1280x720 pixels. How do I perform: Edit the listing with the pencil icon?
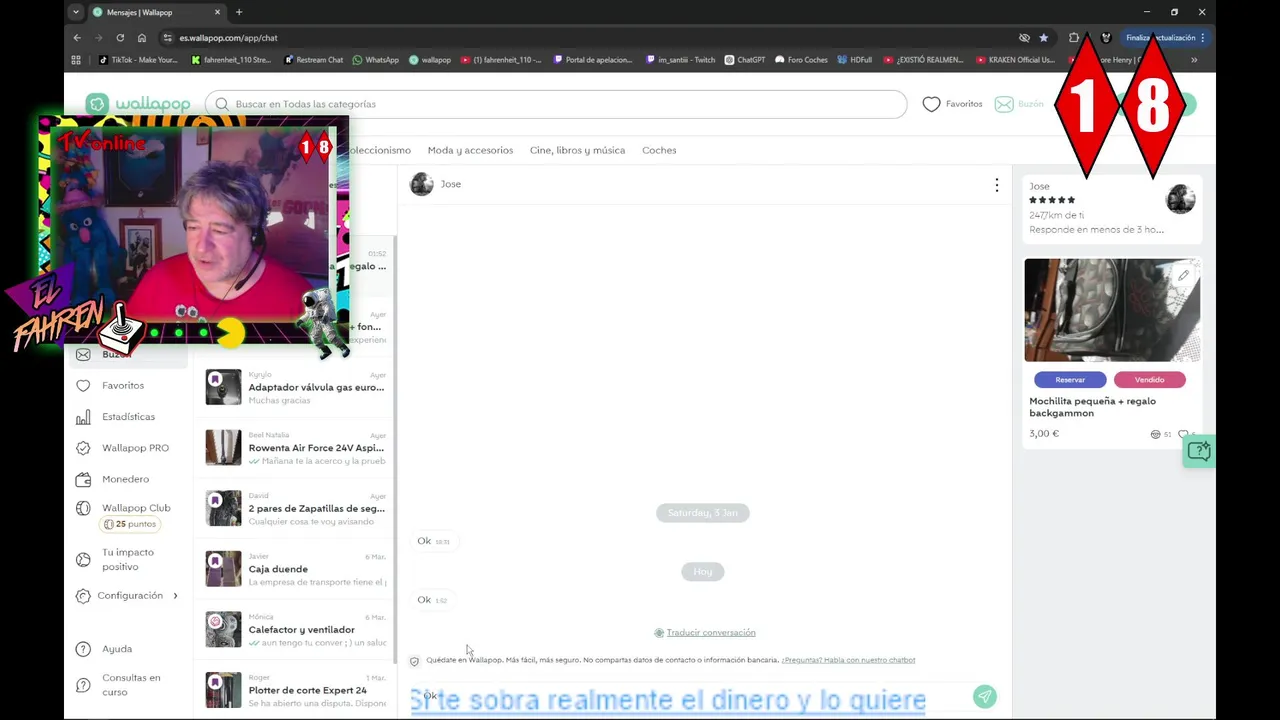pos(1183,276)
